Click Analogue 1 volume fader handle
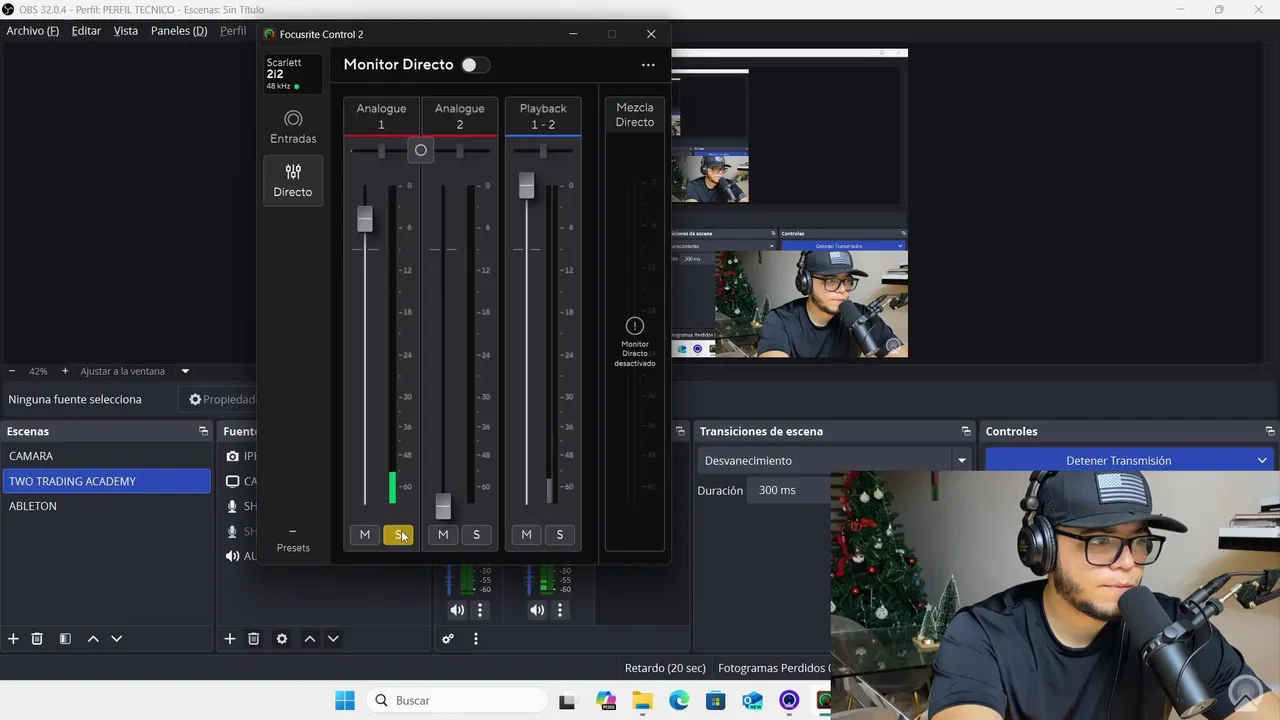 (x=365, y=219)
